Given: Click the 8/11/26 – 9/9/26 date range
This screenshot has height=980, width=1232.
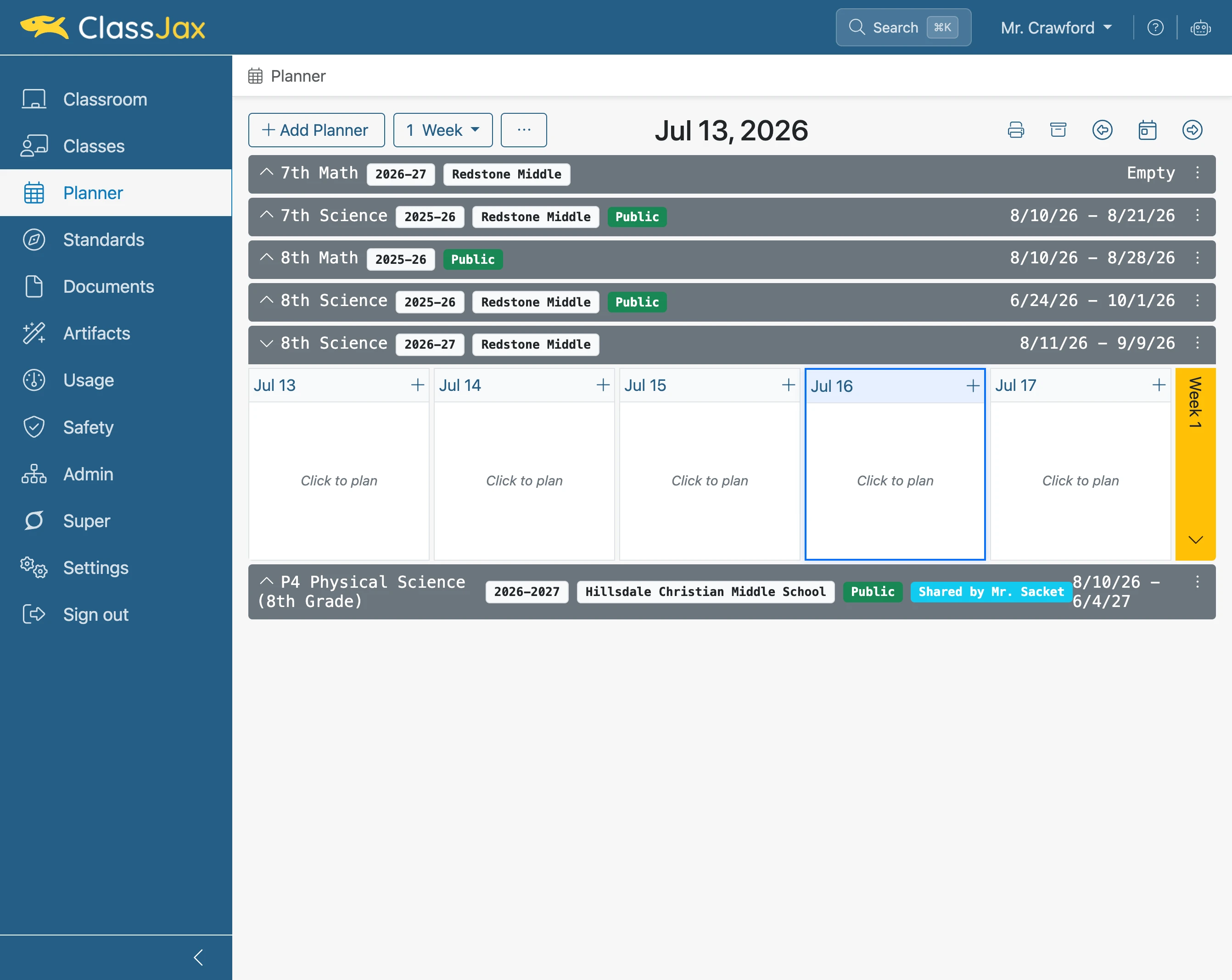Looking at the screenshot, I should pos(1098,343).
